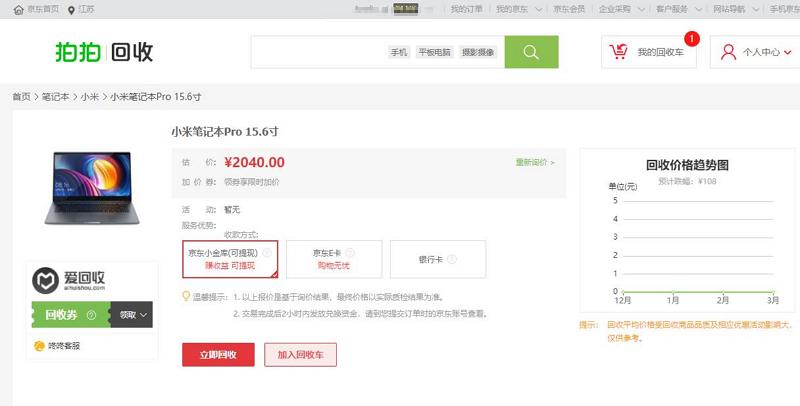Click the 我的回收车 button
The image size is (800, 406).
(649, 52)
